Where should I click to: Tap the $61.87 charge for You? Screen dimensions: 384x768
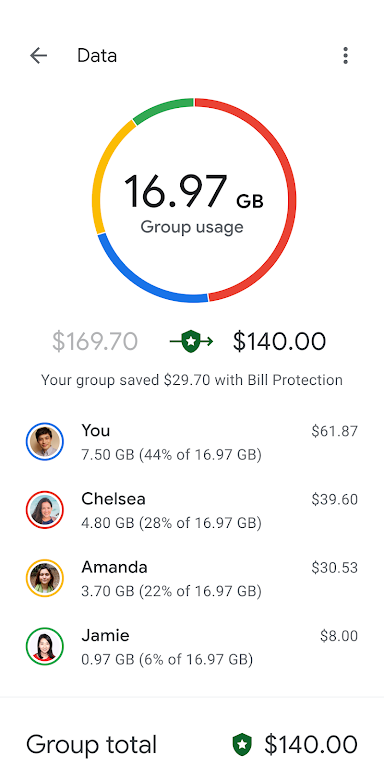click(335, 431)
